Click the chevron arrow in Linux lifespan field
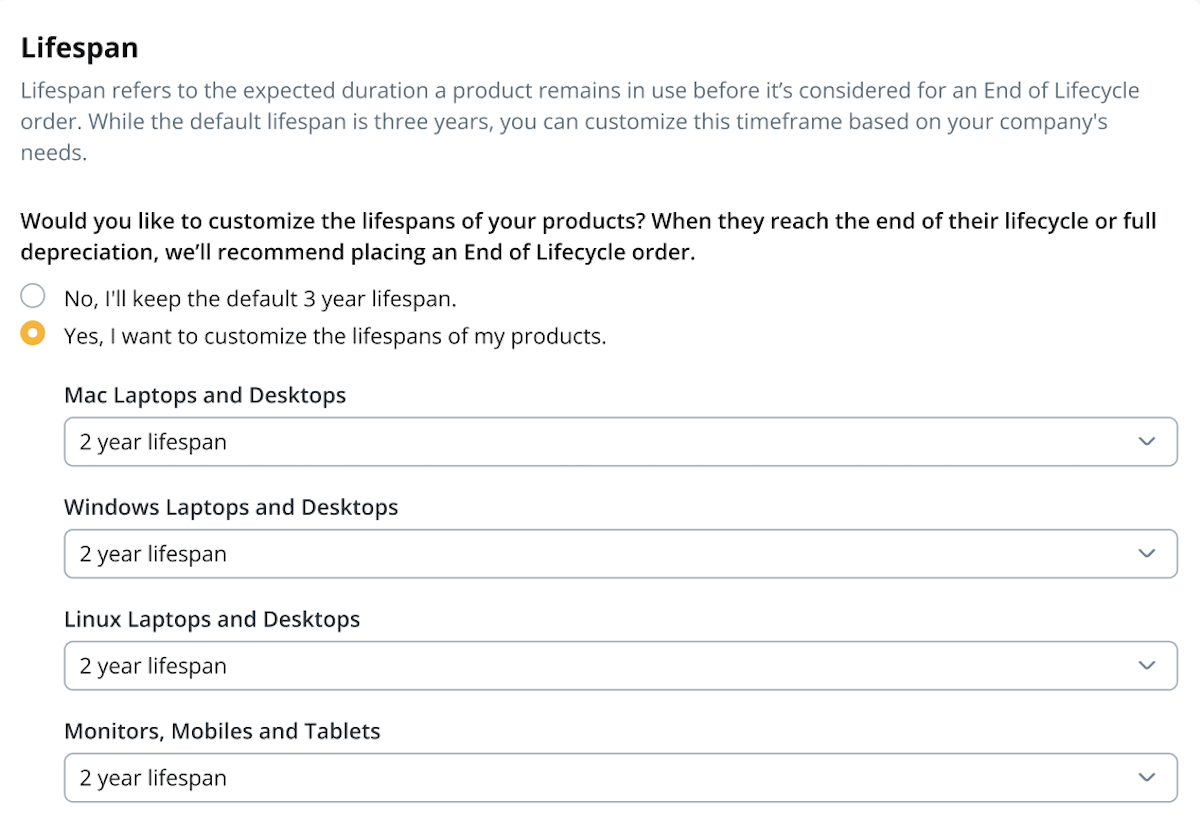 pyautogui.click(x=1147, y=665)
